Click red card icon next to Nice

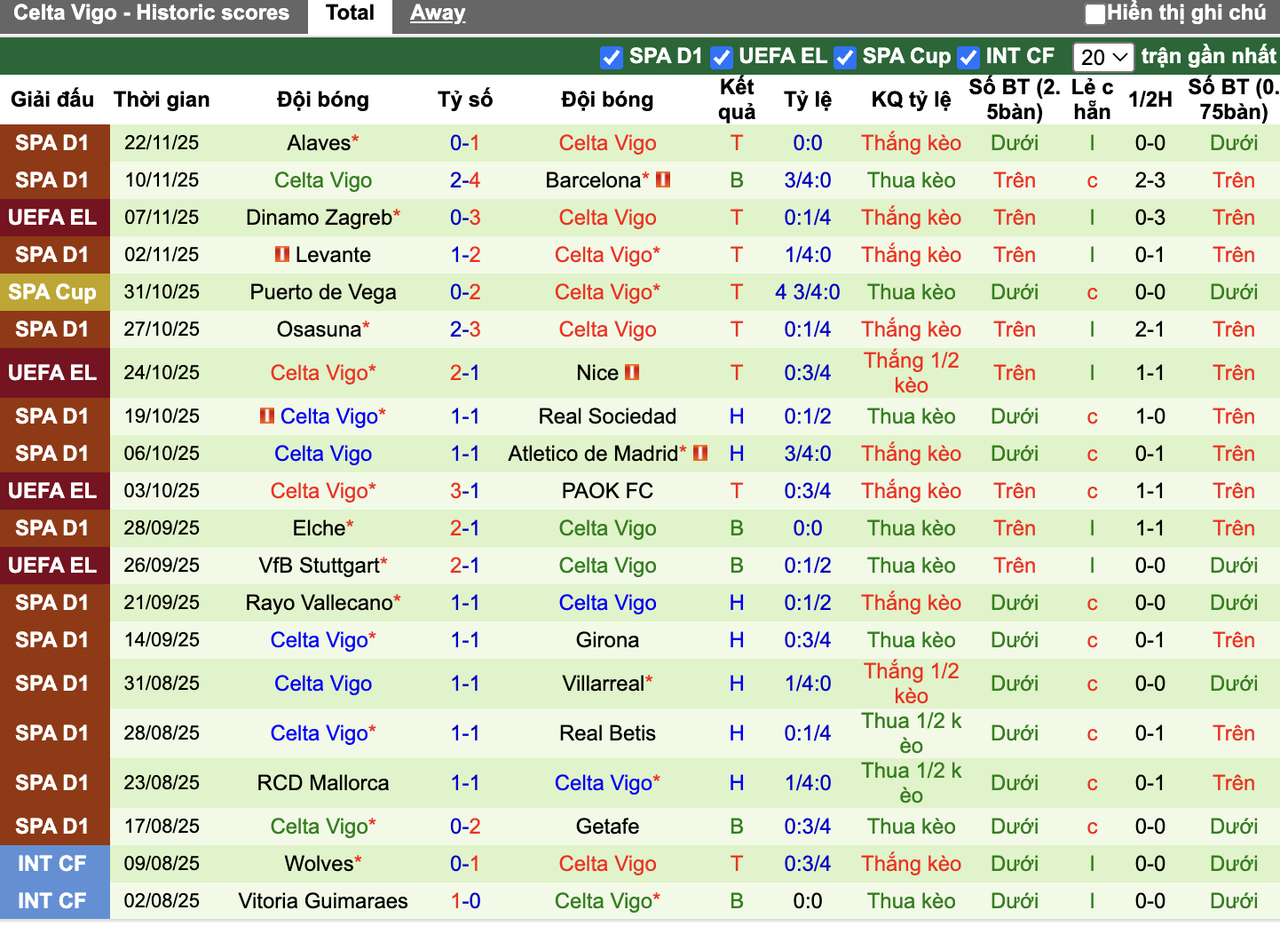pyautogui.click(x=632, y=373)
